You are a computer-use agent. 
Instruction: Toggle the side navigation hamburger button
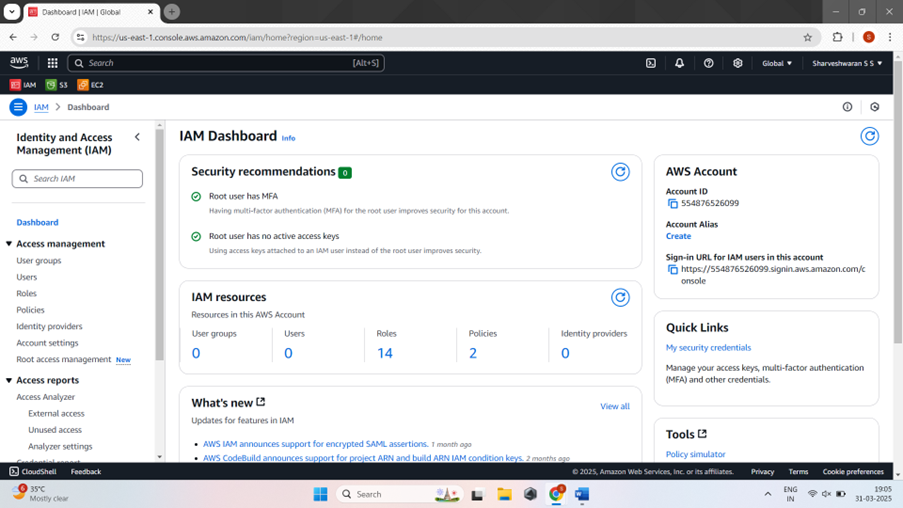[18, 107]
